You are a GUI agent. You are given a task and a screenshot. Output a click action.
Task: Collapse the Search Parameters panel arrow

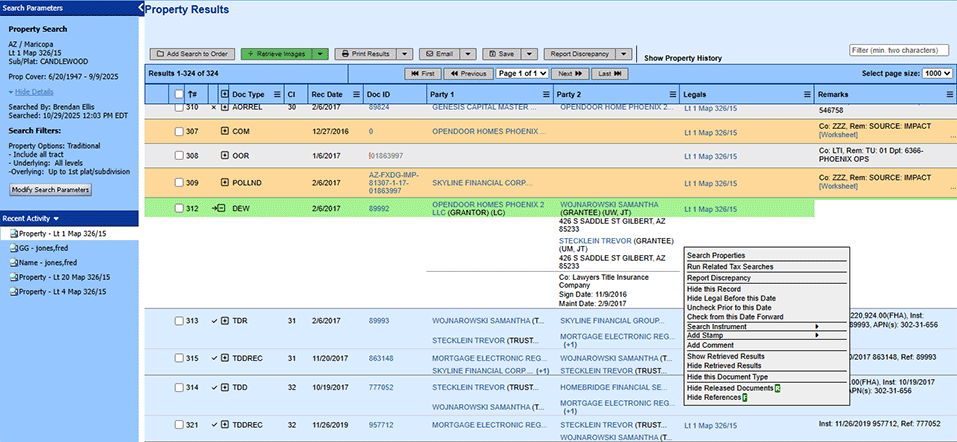point(141,8)
